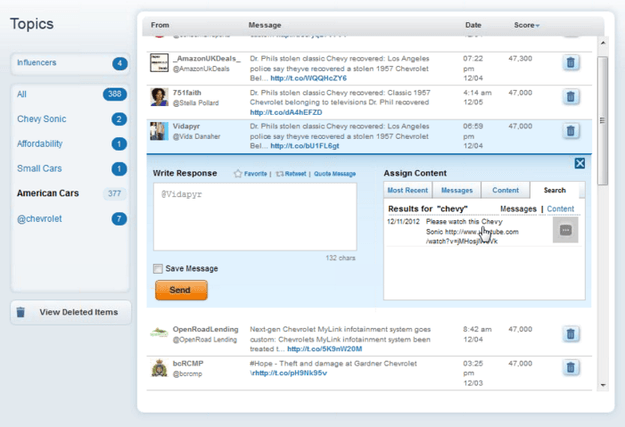
Task: Click Quote Message link
Action: 335,174
